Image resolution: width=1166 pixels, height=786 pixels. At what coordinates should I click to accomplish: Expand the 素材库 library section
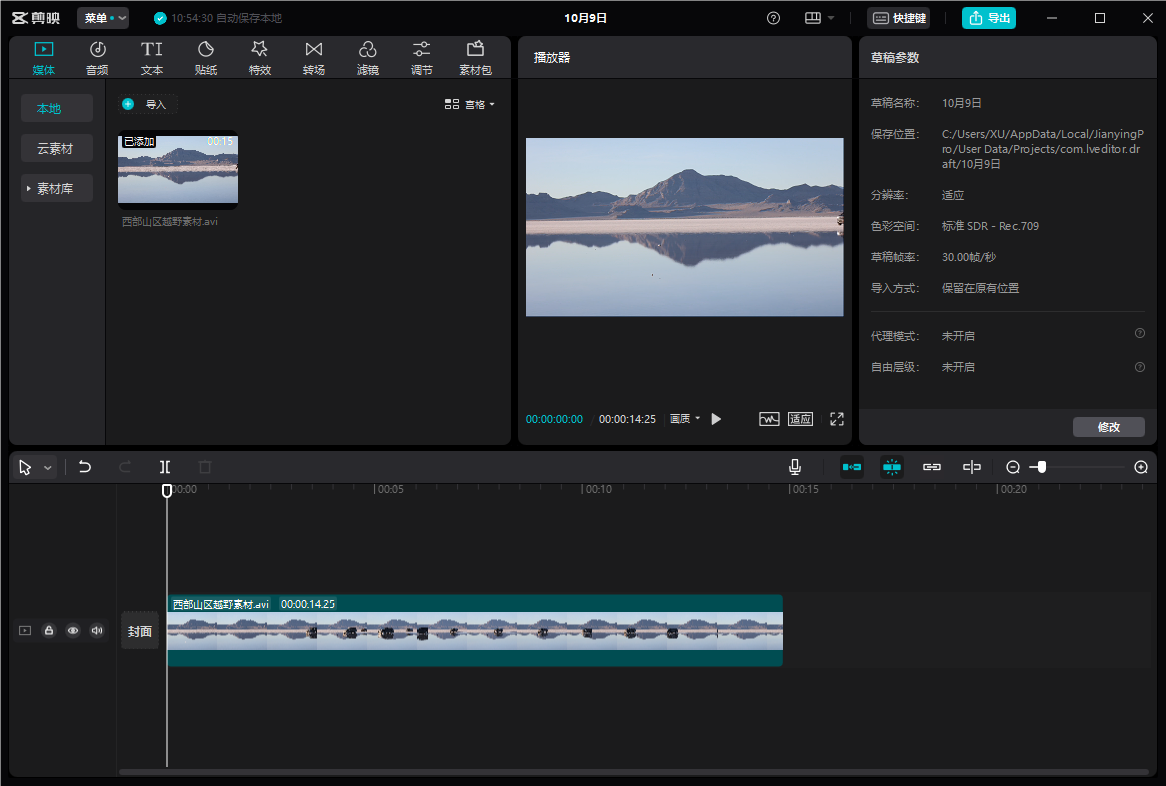pos(57,188)
